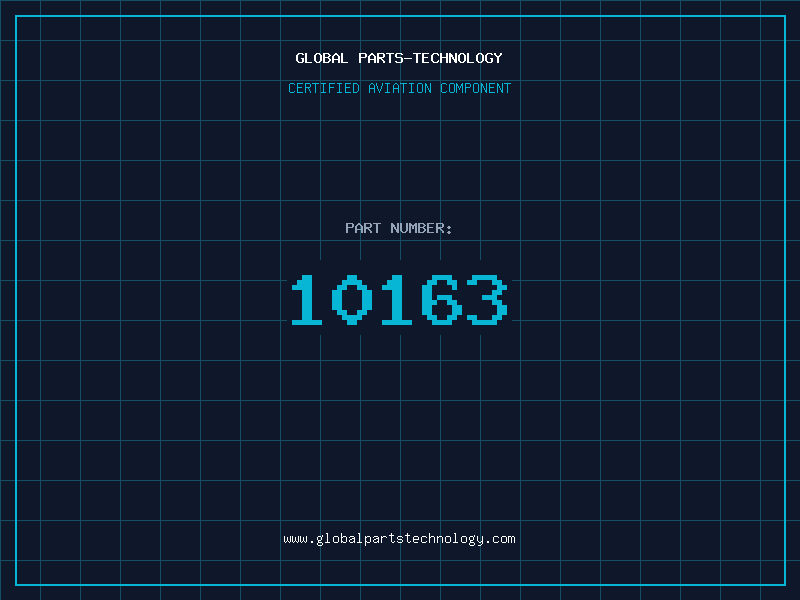Click the PART NUMBER: label
This screenshot has height=600, width=800.
[399, 228]
